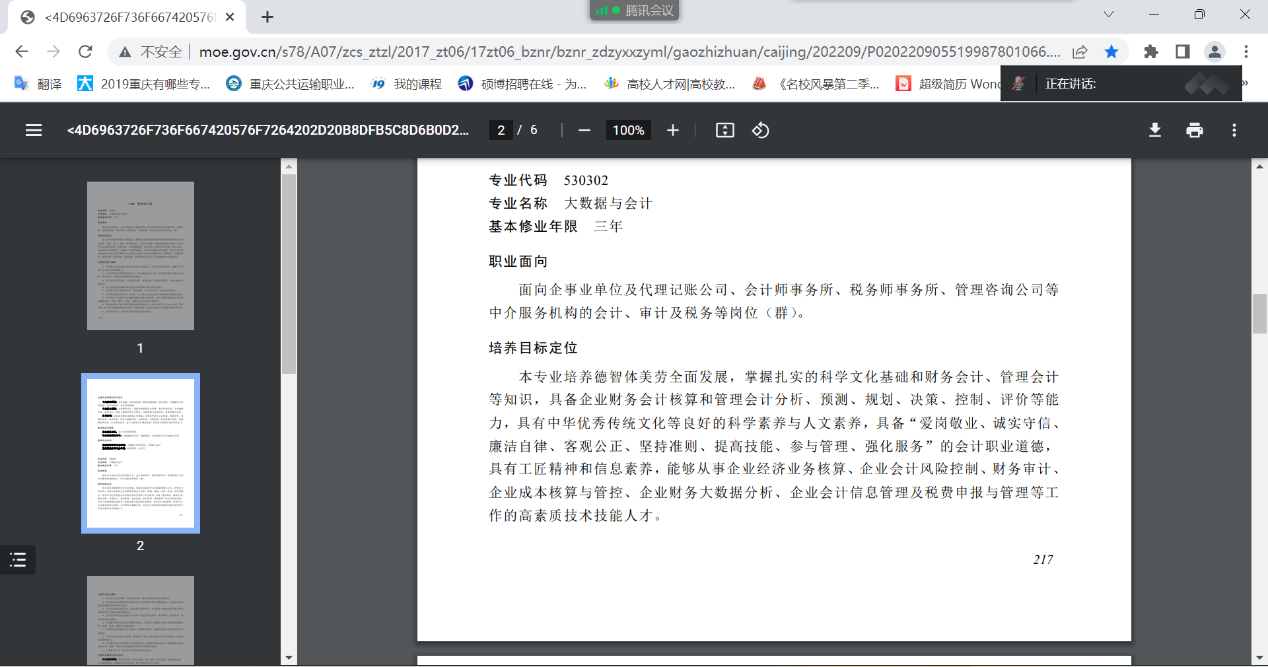Image resolution: width=1268 pixels, height=667 pixels.
Task: Bookmark this page with star icon
Action: click(x=1111, y=52)
